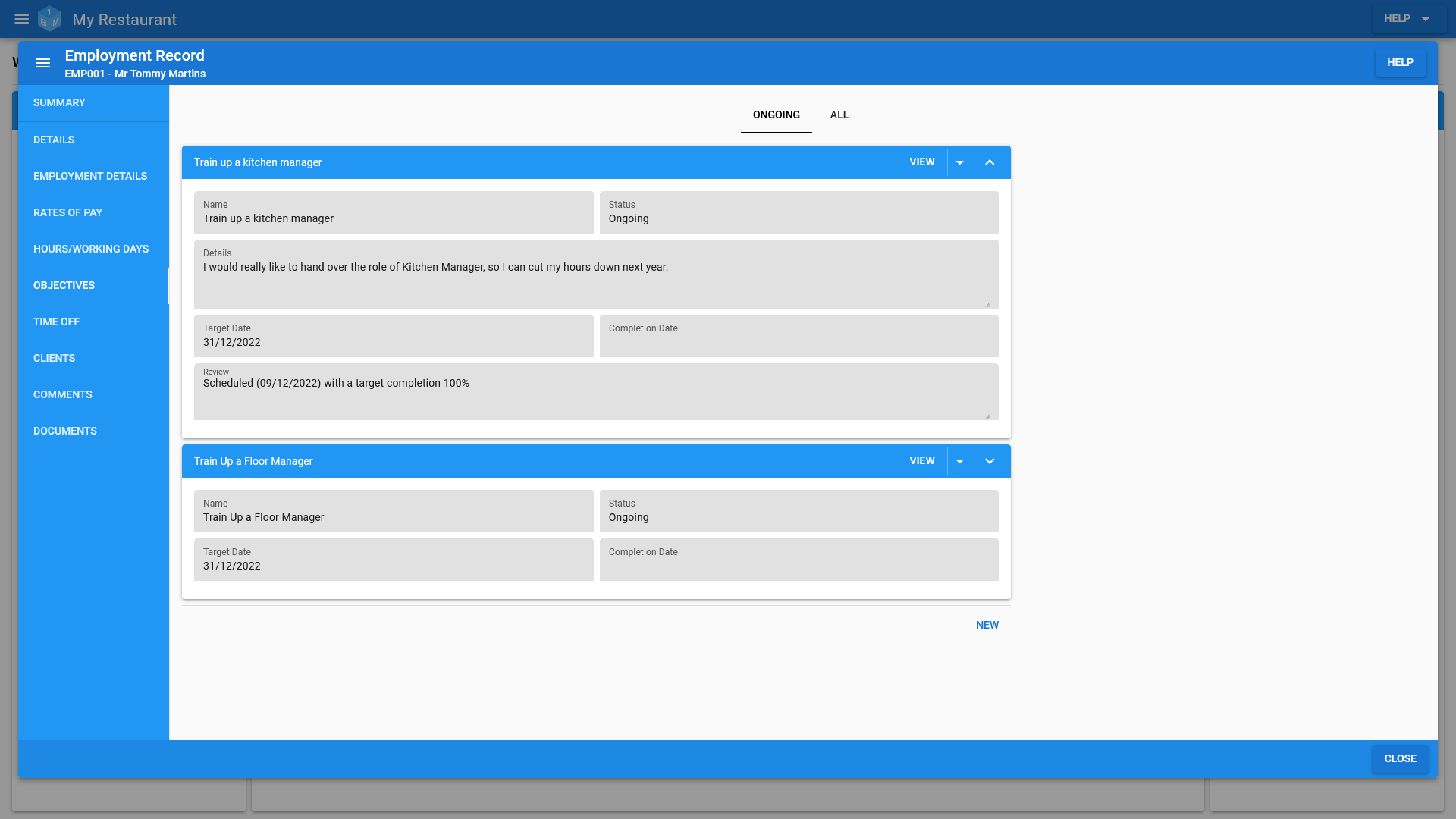Click the Target Date field on floor manager
This screenshot has height=819, width=1456.
tap(393, 559)
